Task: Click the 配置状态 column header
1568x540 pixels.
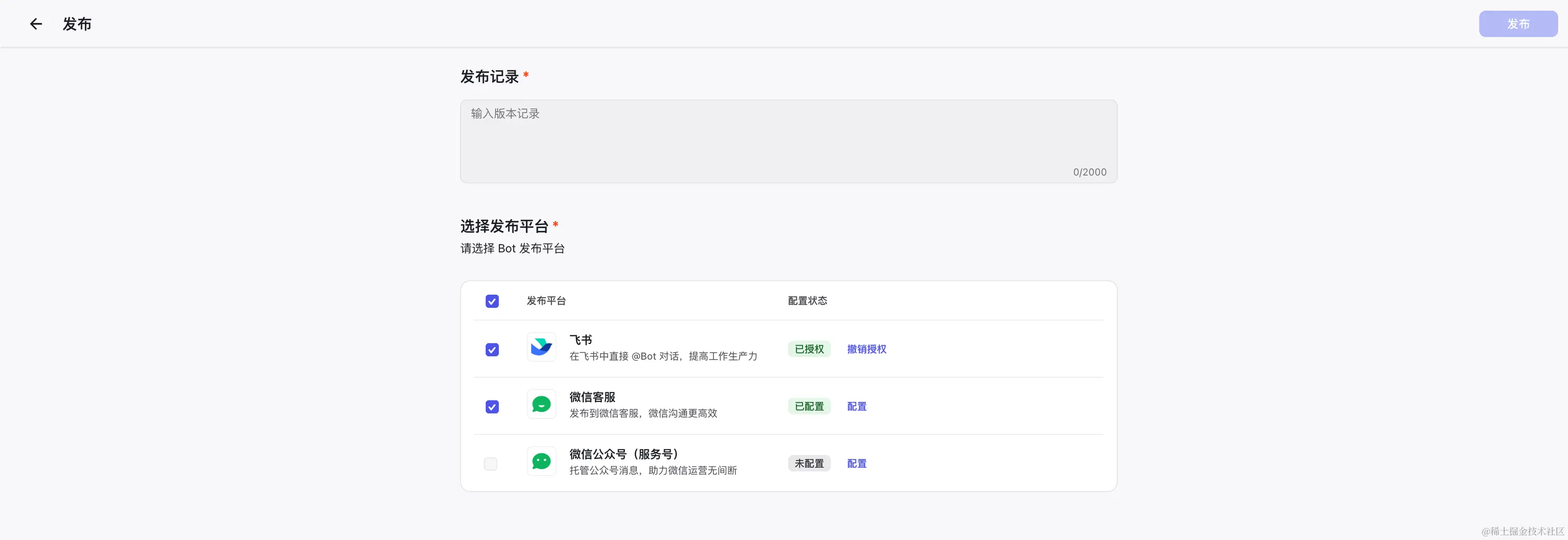Action: [807, 301]
